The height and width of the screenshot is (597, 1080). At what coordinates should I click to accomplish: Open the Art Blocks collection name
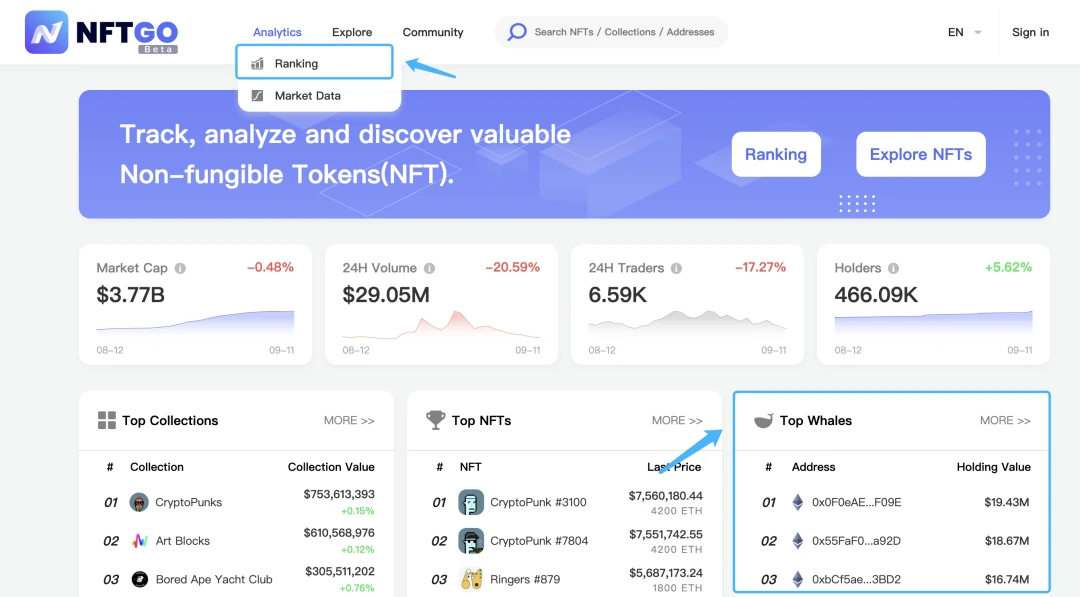pyautogui.click(x=183, y=541)
